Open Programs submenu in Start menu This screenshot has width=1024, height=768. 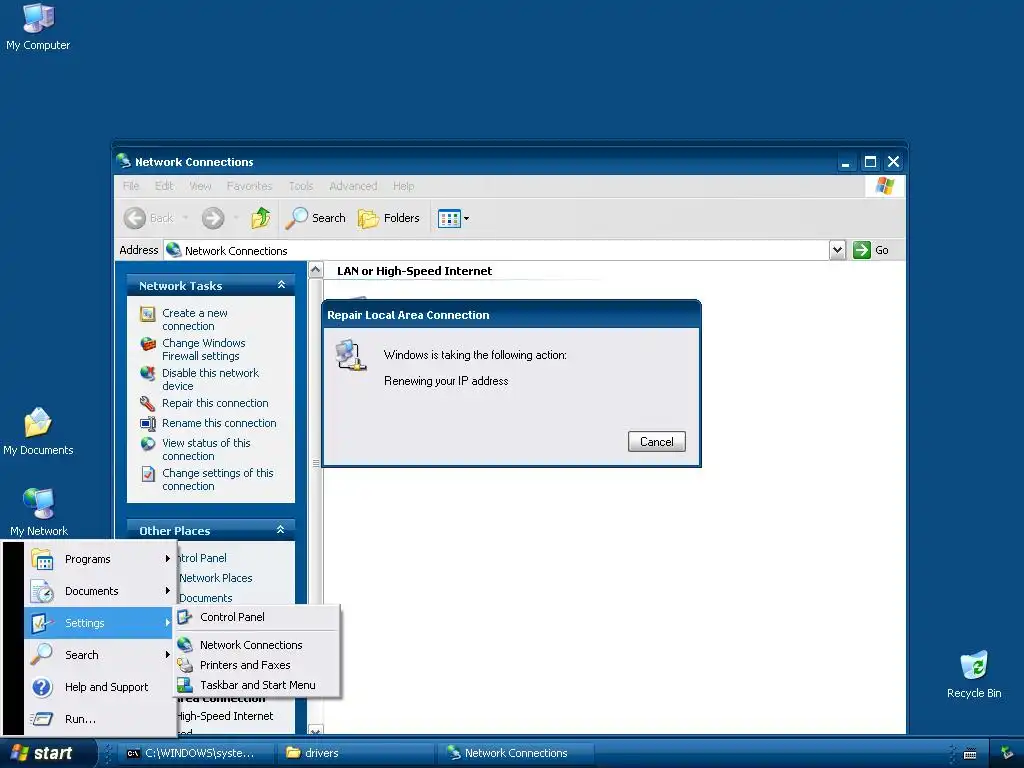point(100,559)
